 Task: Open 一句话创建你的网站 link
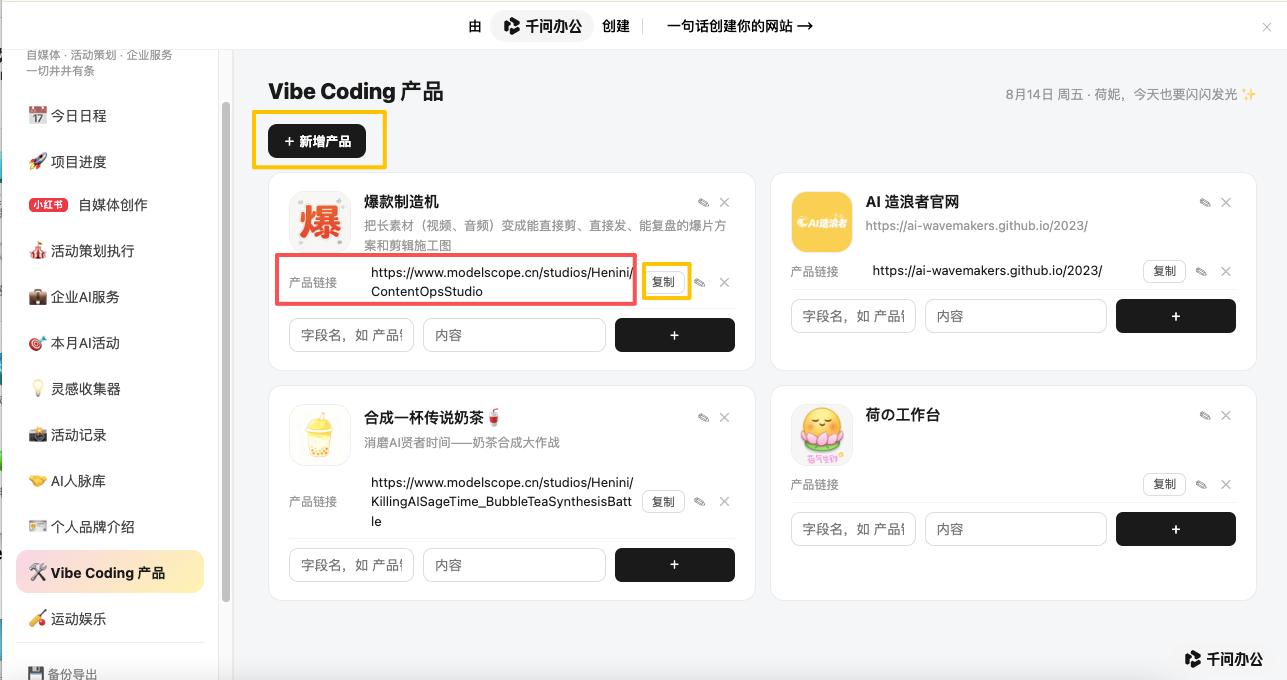coord(740,26)
